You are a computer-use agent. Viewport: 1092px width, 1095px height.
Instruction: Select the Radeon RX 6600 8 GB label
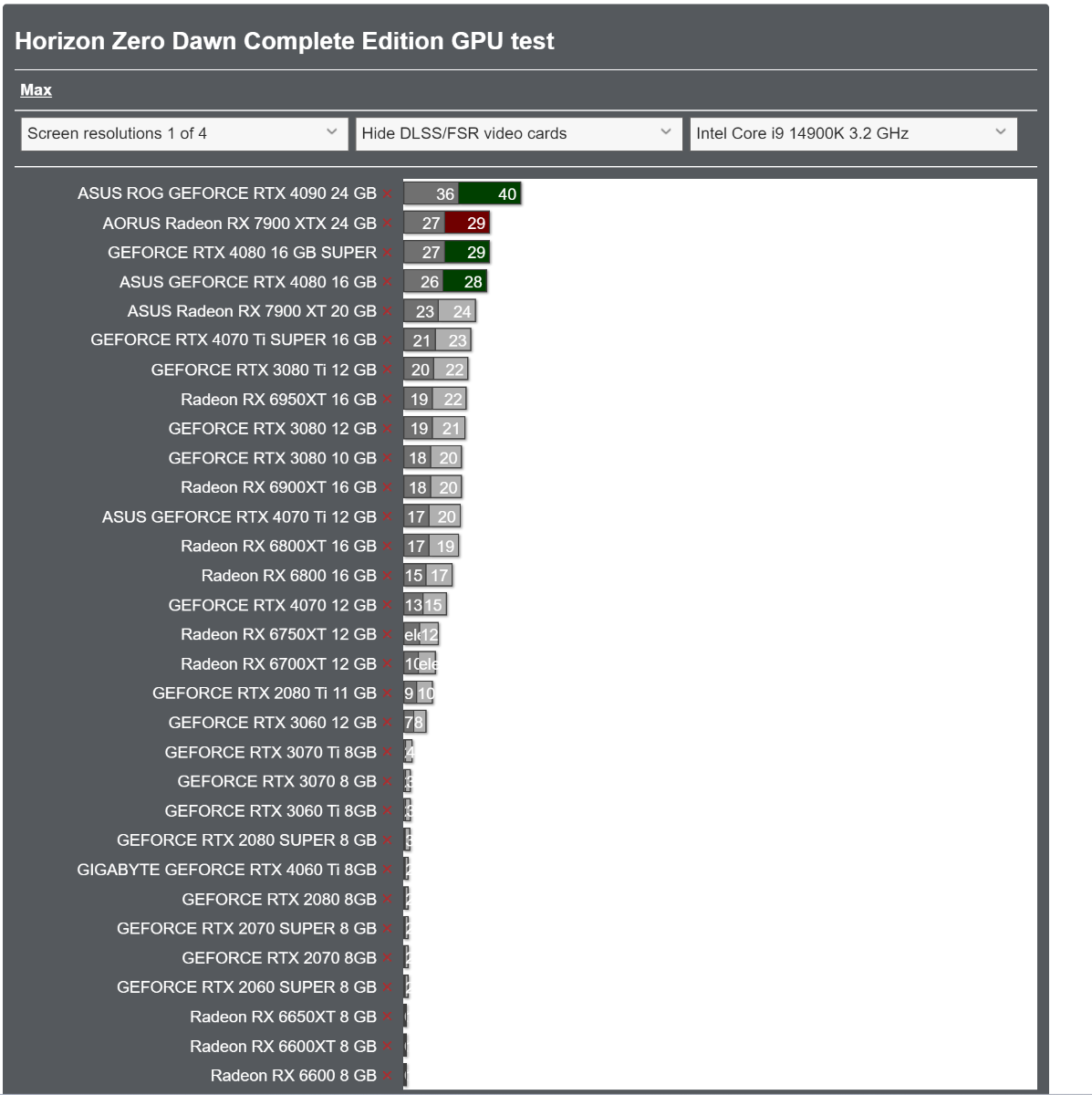pos(294,1076)
